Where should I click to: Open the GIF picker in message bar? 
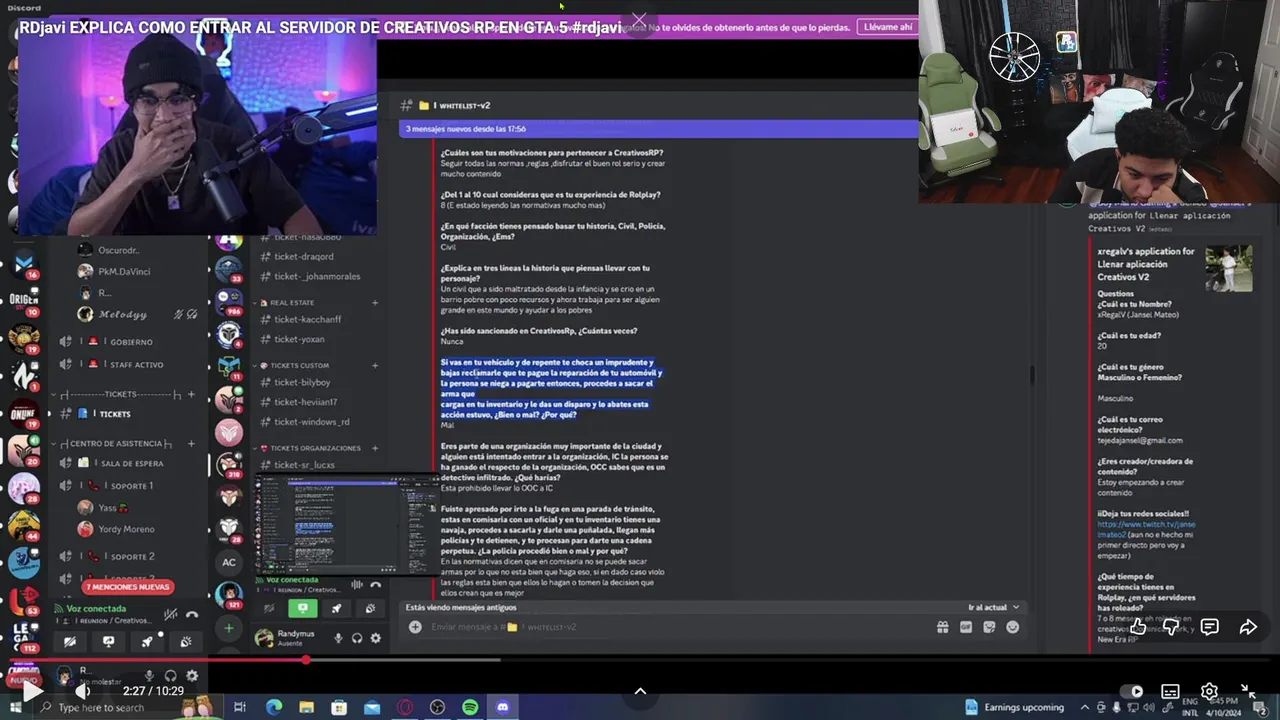click(x=966, y=627)
